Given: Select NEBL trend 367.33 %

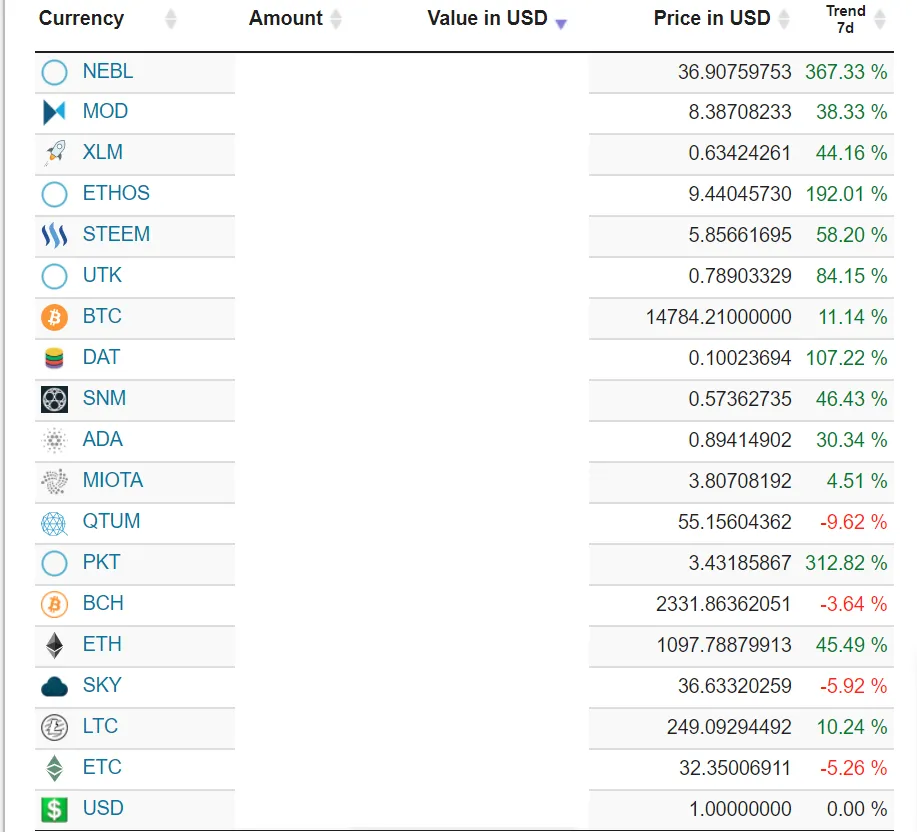Looking at the screenshot, I should [846, 72].
